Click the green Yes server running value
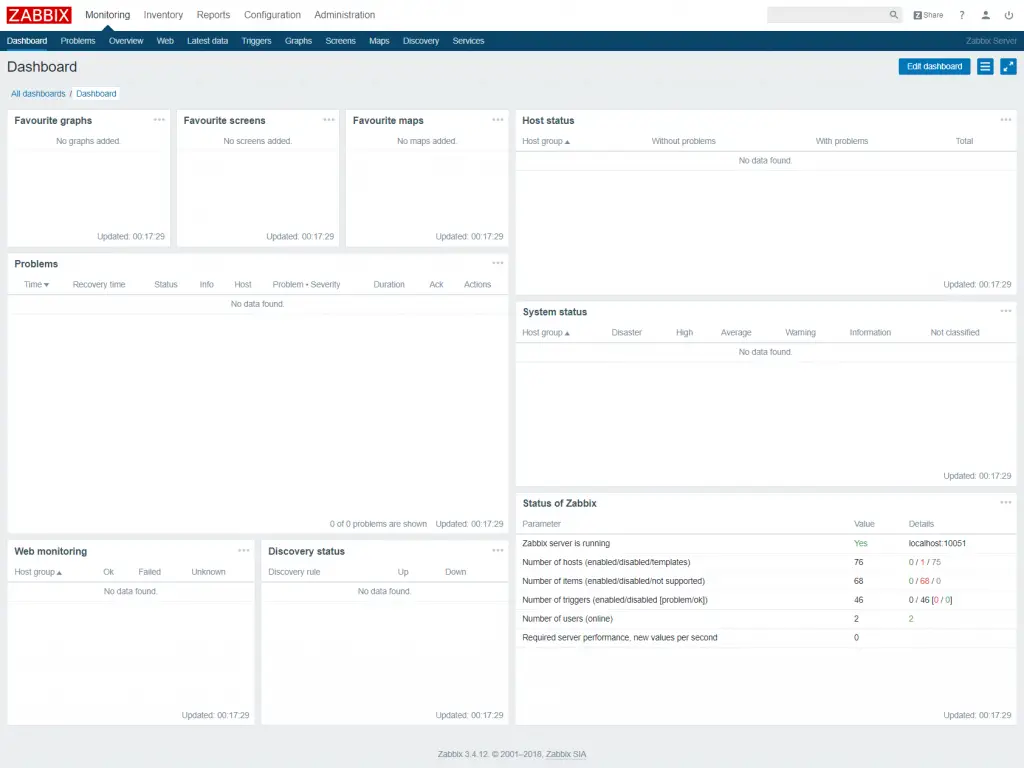Image resolution: width=1024 pixels, height=768 pixels. (x=861, y=543)
